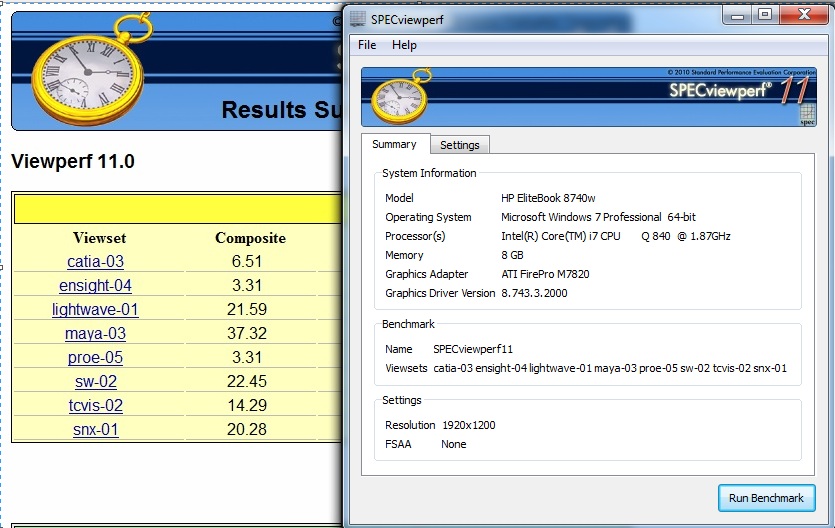Close the SPECviewperf window

(804, 15)
